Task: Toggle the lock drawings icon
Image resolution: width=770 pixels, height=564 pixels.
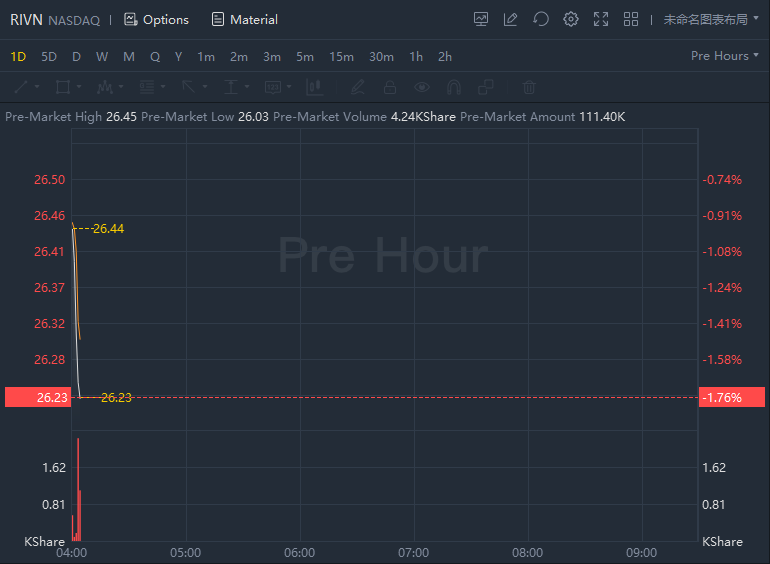Action: (390, 87)
